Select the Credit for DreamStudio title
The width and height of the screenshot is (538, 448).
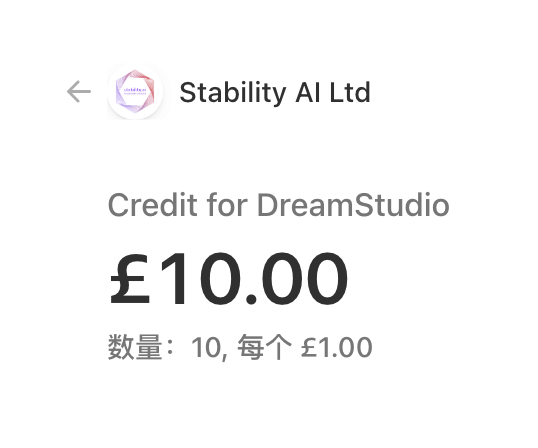(x=279, y=205)
